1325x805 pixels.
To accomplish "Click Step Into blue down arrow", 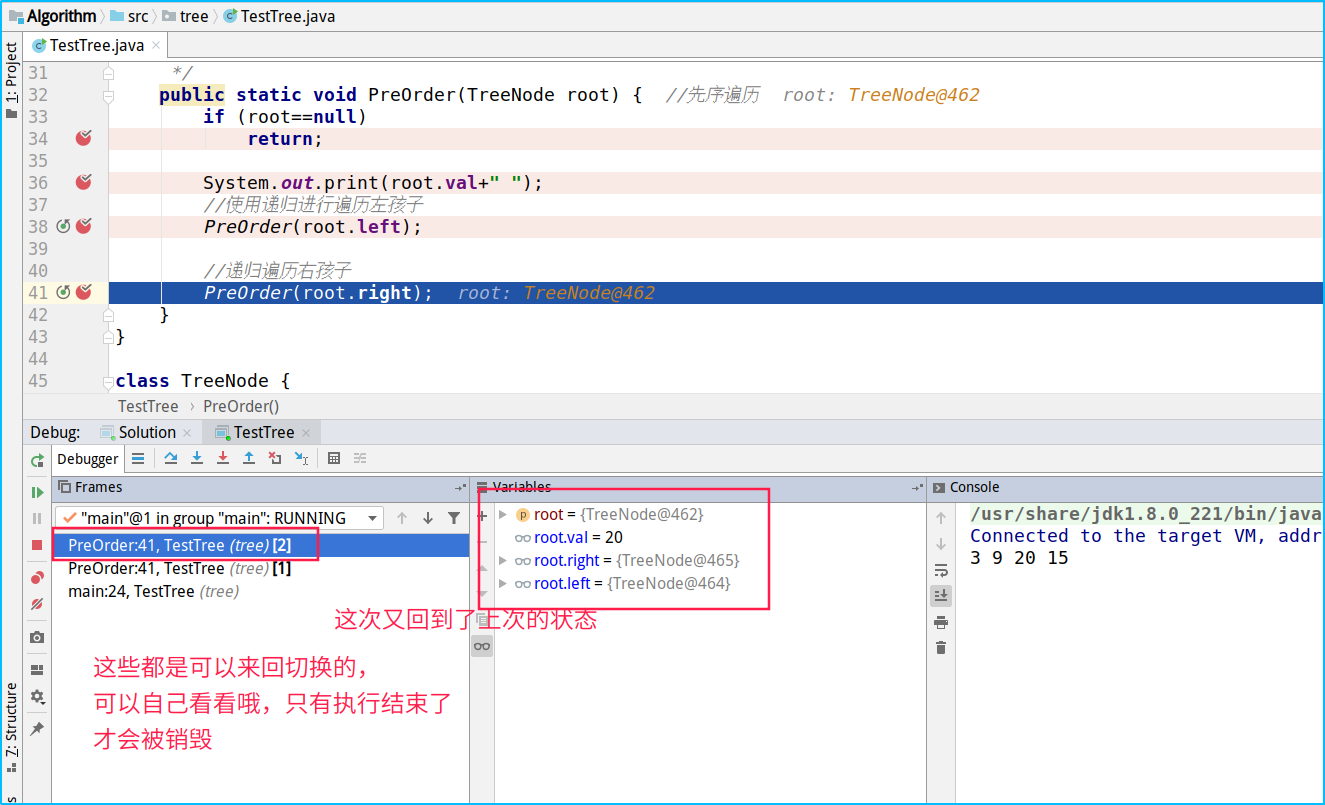I will (197, 458).
